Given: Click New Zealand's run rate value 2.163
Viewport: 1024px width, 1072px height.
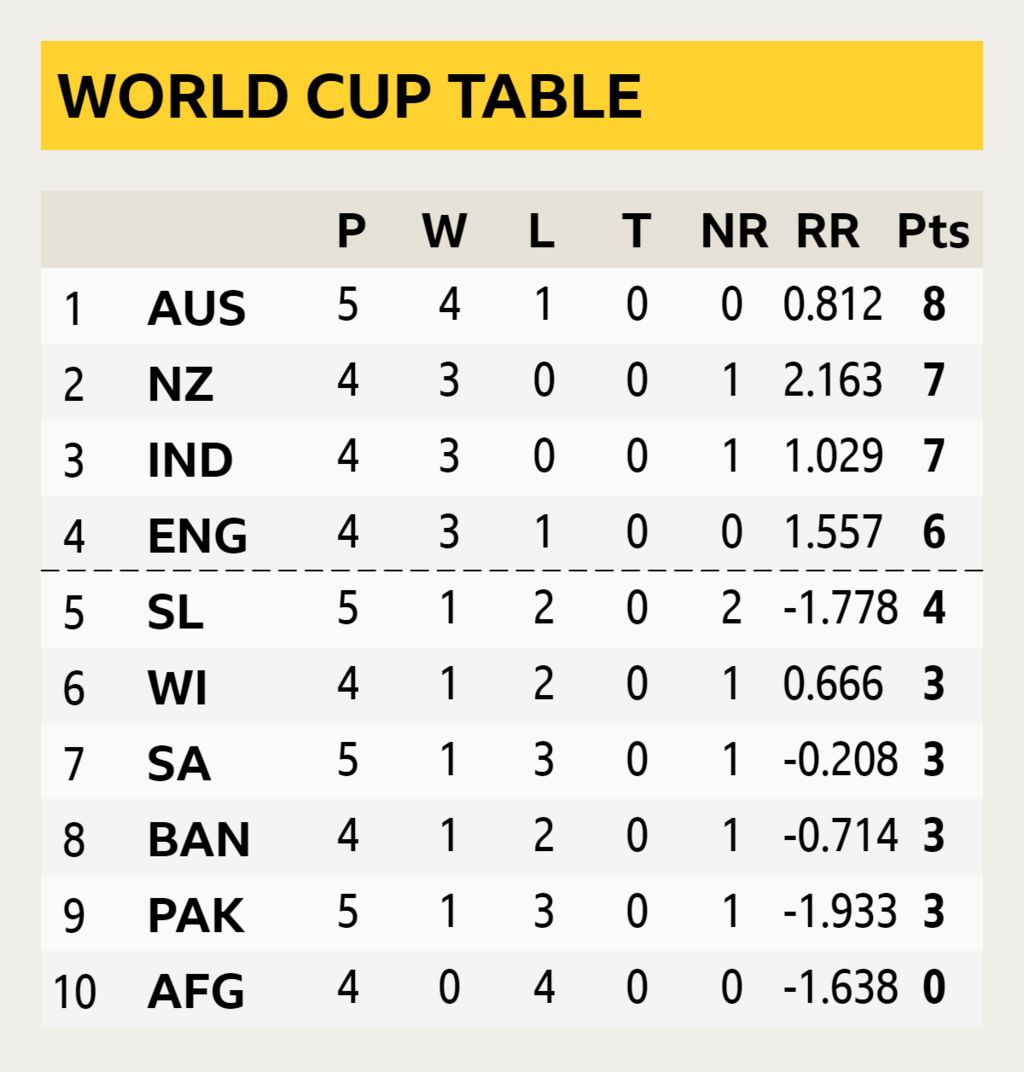Looking at the screenshot, I should click(833, 382).
